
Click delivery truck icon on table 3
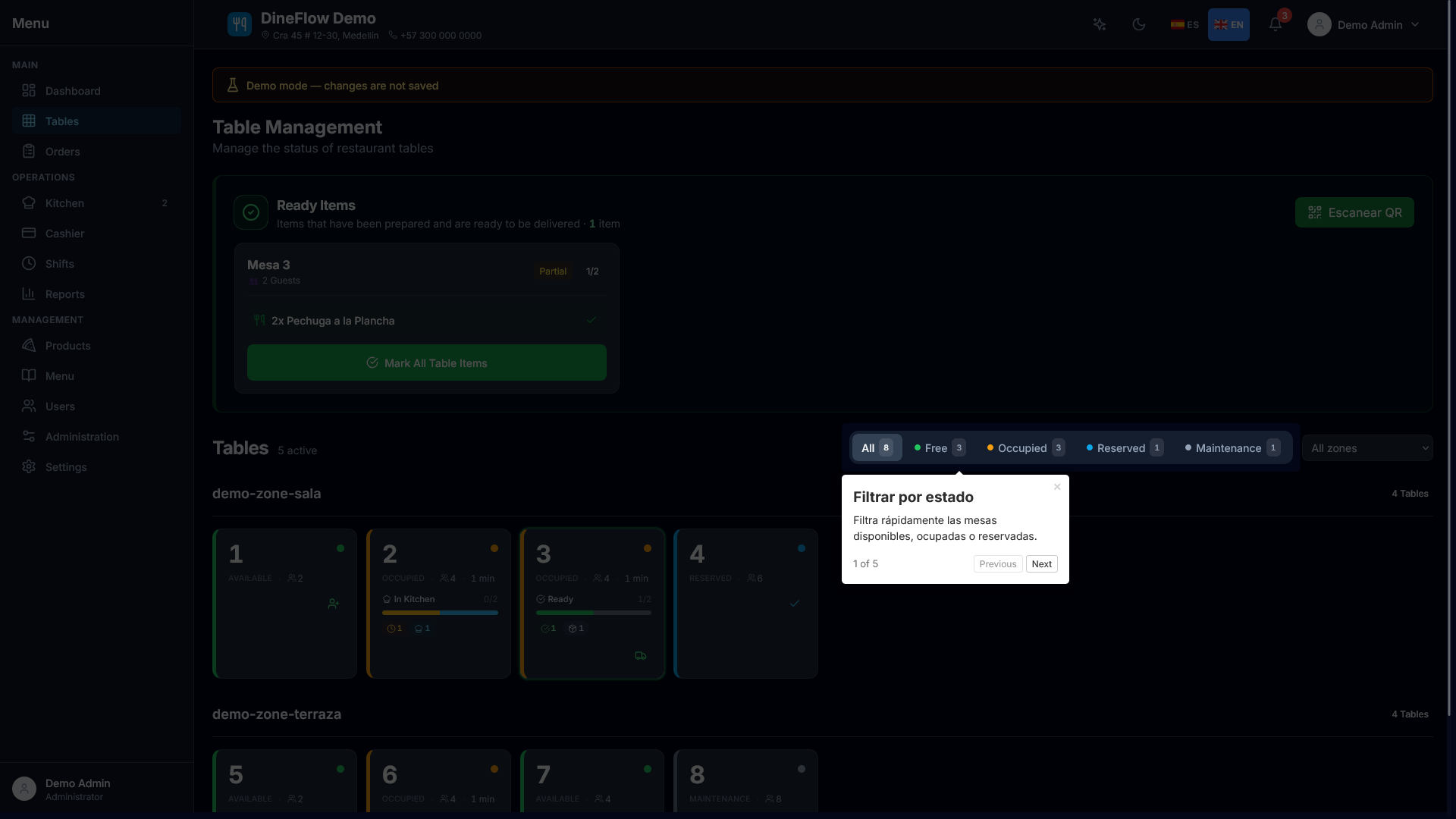[641, 655]
